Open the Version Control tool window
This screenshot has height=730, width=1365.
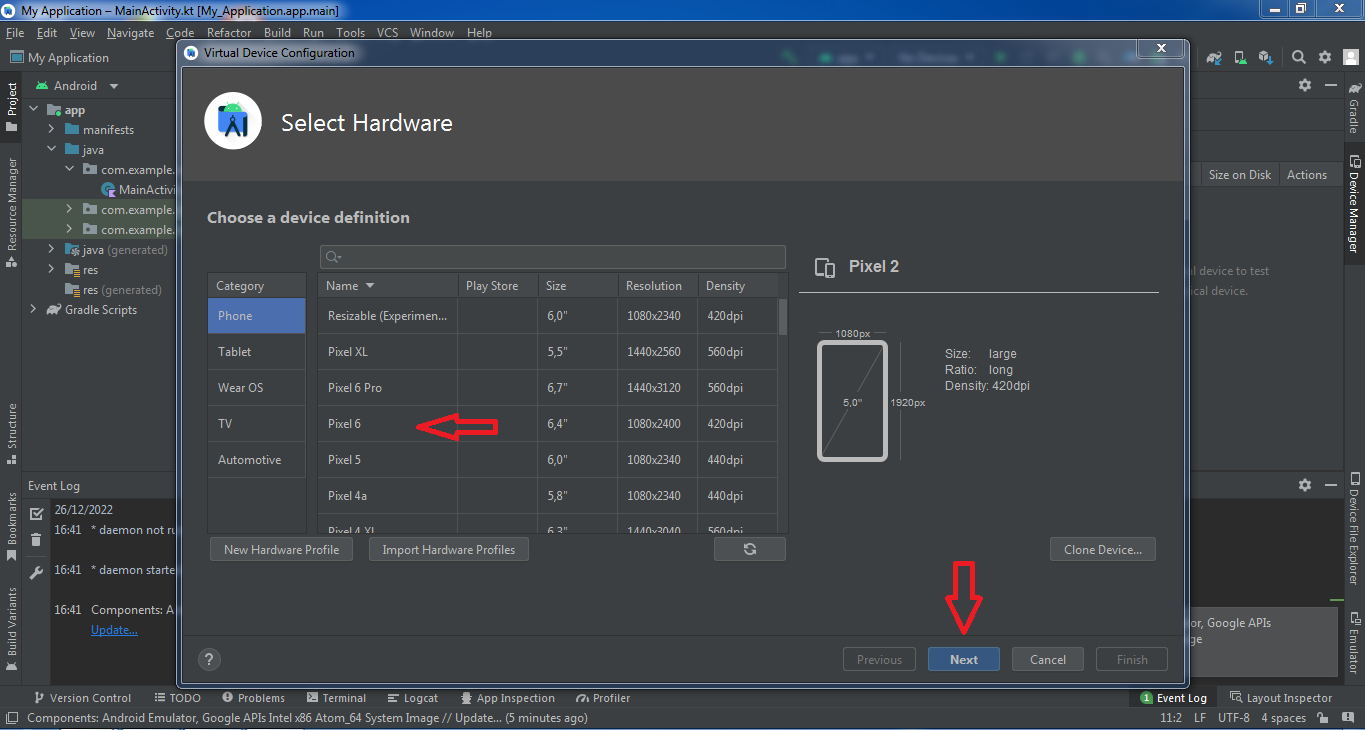pyautogui.click(x=82, y=698)
